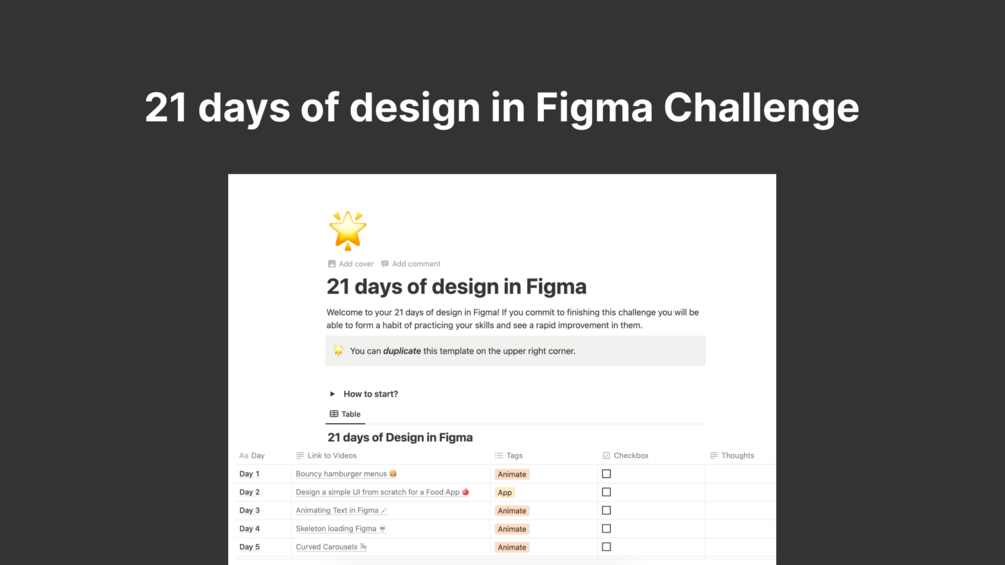Click the Checkbox column header icon
This screenshot has height=565, width=1005.
point(606,456)
